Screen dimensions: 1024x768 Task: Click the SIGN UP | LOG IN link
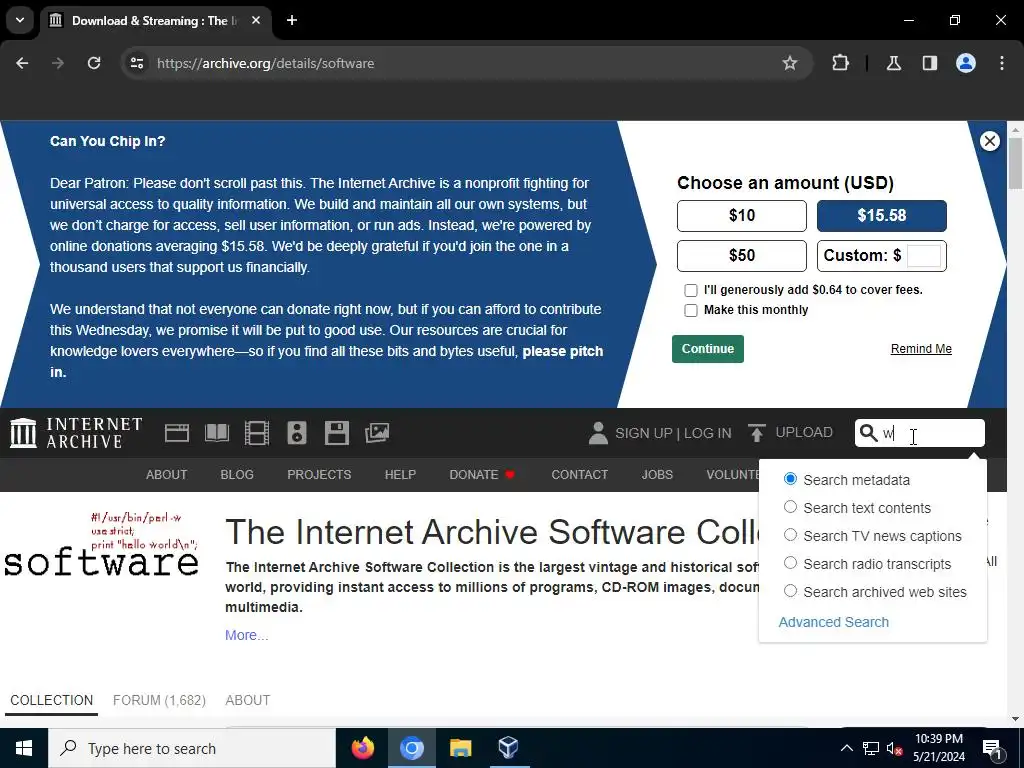tap(673, 433)
